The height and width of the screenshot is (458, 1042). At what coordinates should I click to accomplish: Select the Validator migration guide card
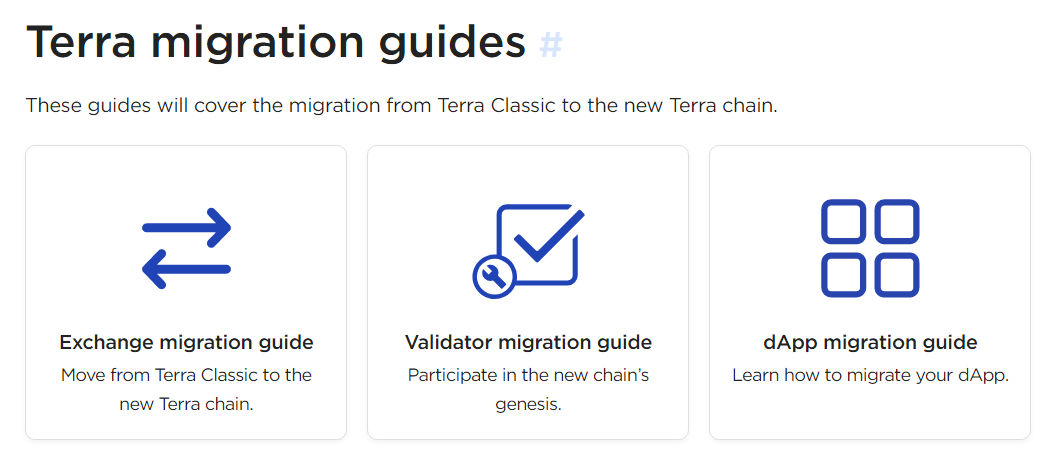[x=528, y=292]
